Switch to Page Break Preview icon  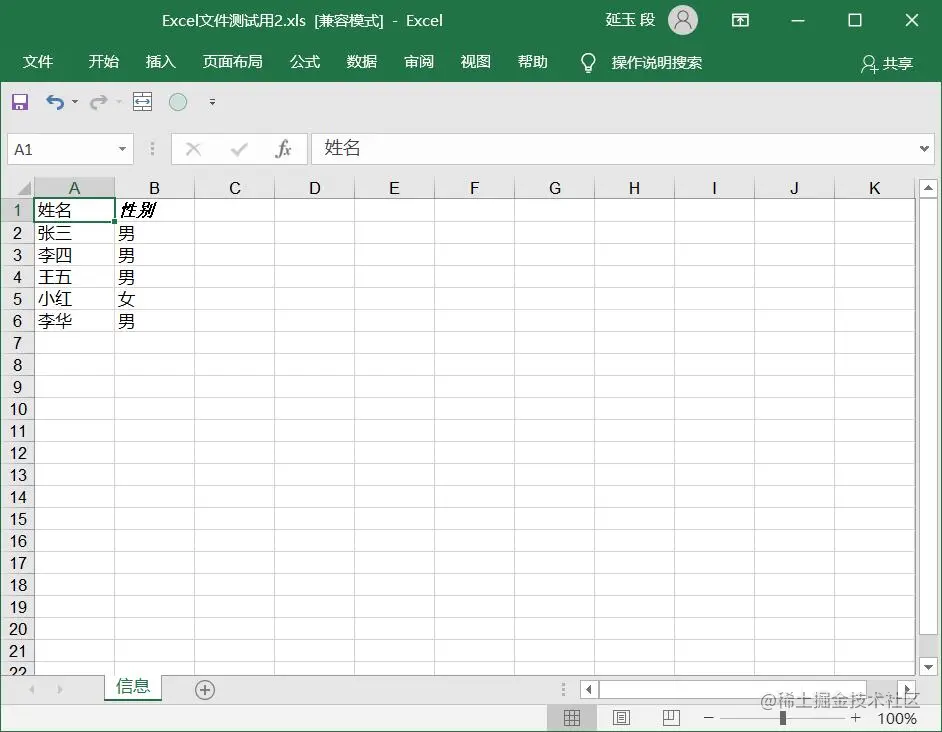[x=671, y=718]
